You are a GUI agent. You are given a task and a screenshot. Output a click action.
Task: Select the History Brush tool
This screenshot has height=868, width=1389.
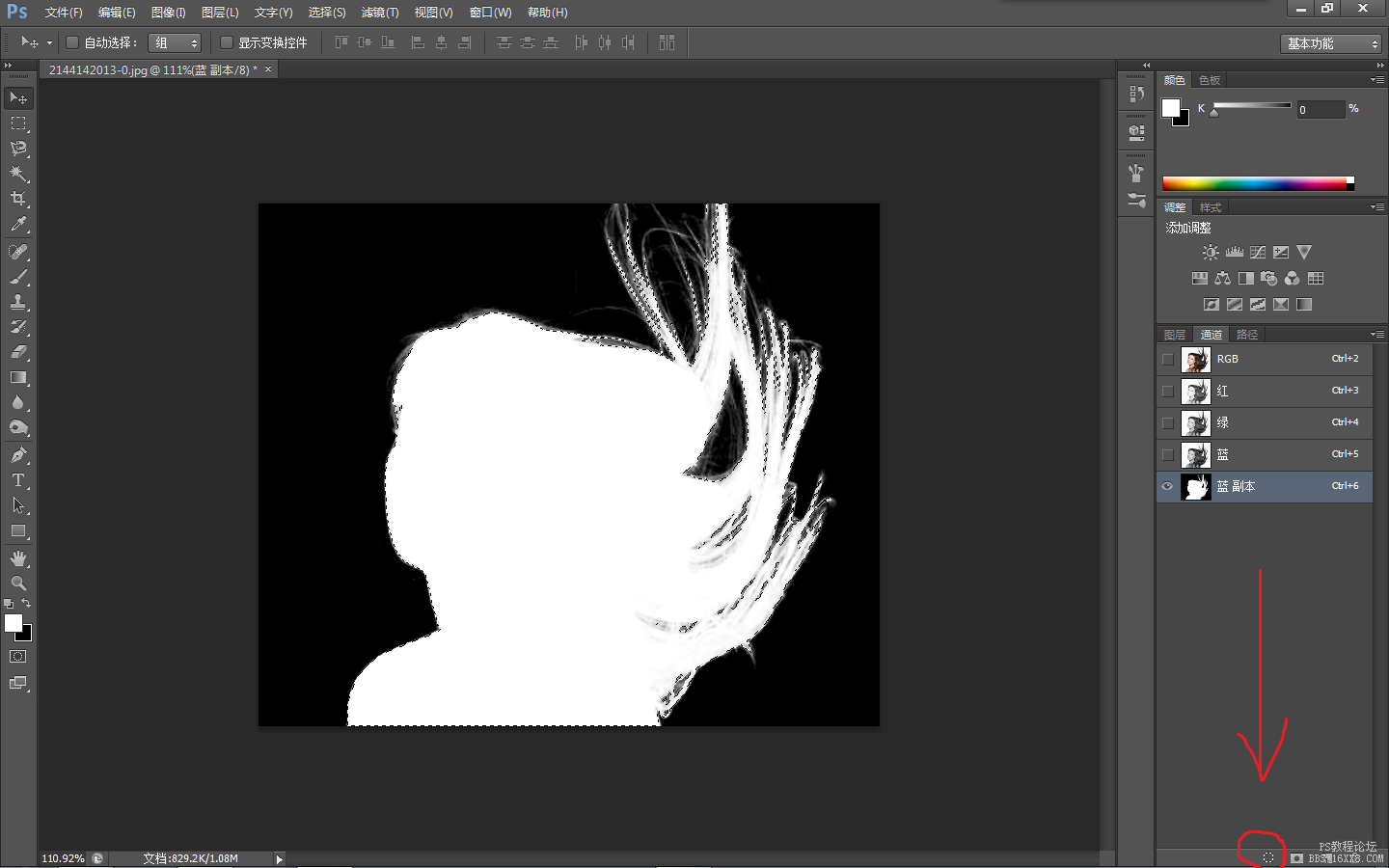point(18,327)
